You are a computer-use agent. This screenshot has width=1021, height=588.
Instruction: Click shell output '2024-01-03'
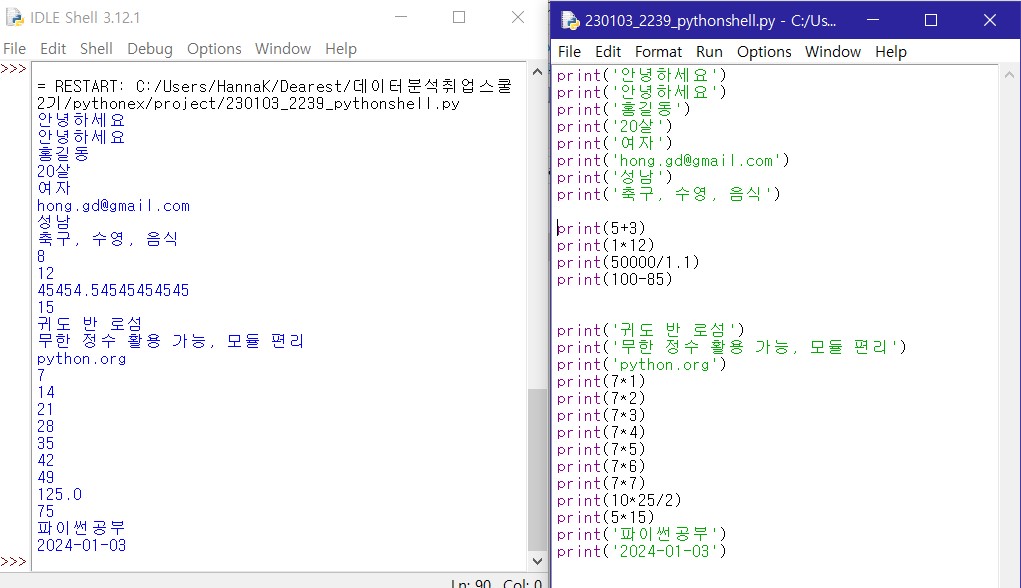coord(81,545)
